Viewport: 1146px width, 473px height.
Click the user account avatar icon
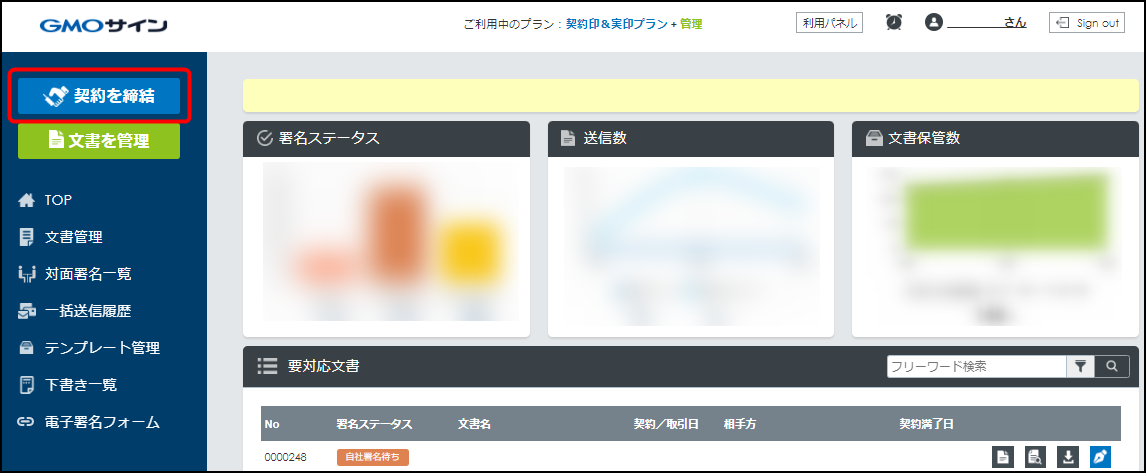(x=933, y=23)
